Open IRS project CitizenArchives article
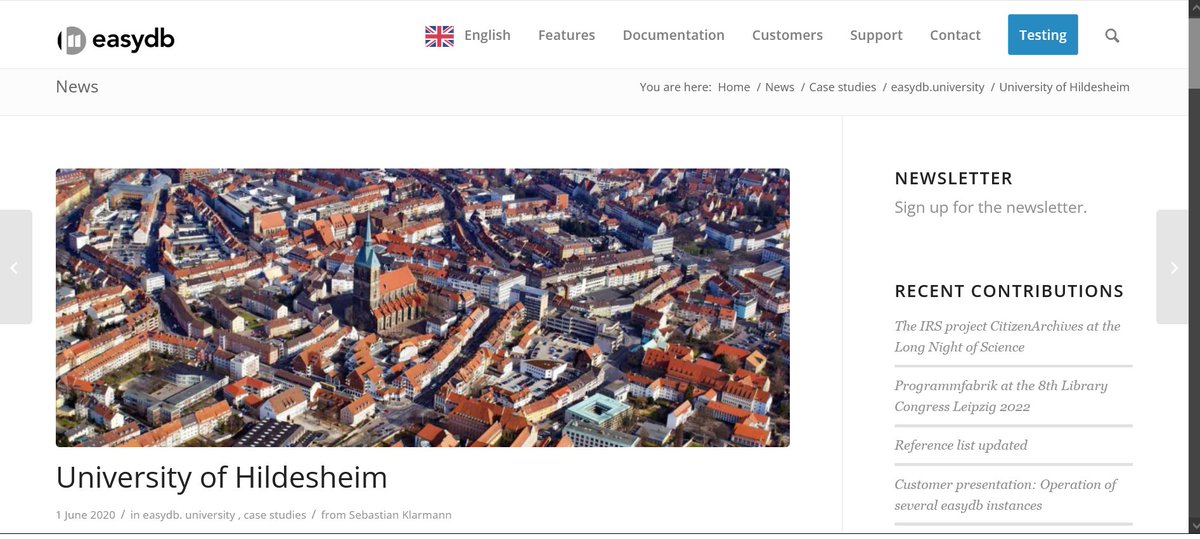This screenshot has width=1200, height=539. point(1007,336)
